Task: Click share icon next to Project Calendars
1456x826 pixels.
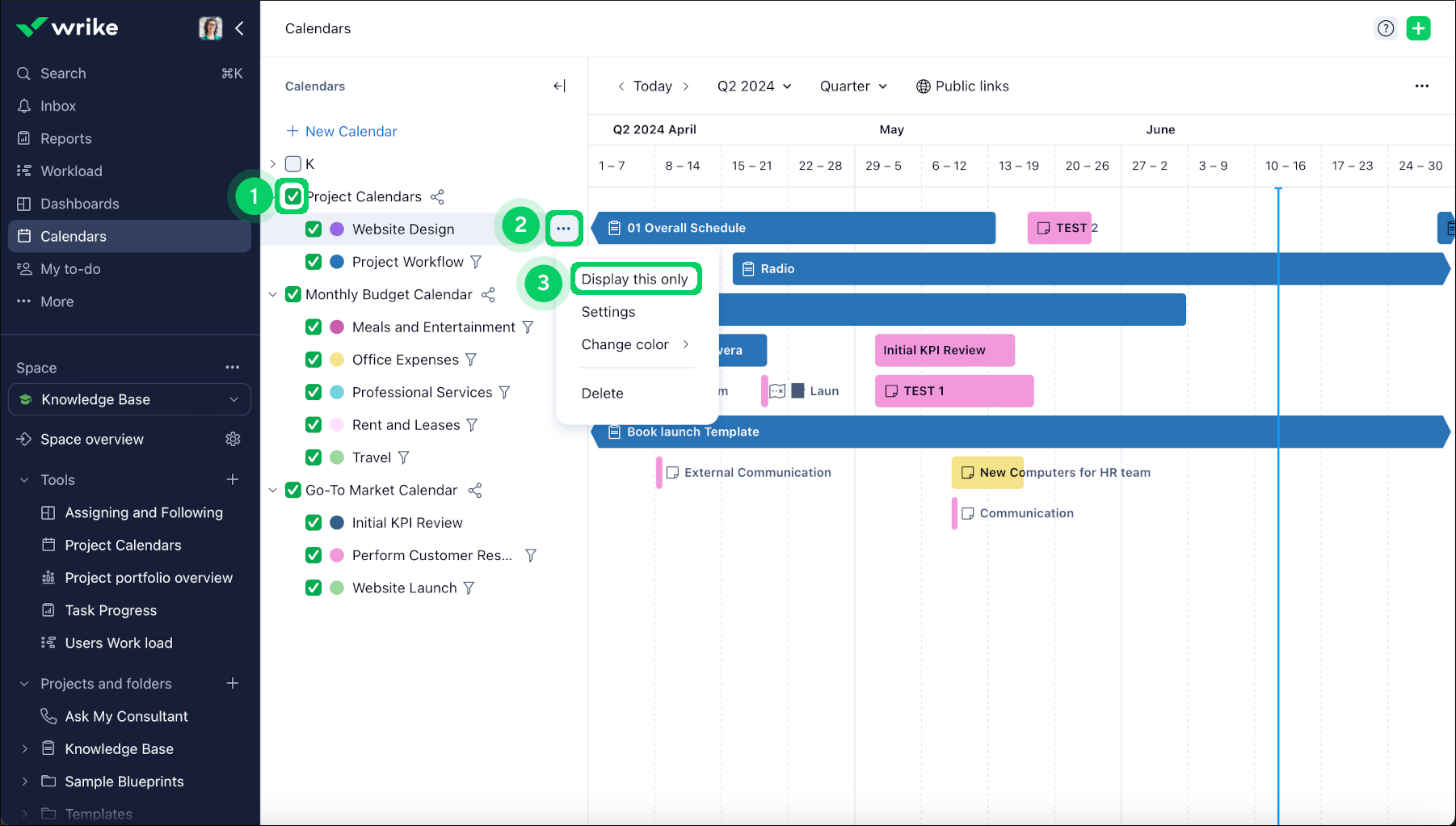Action: tap(437, 197)
